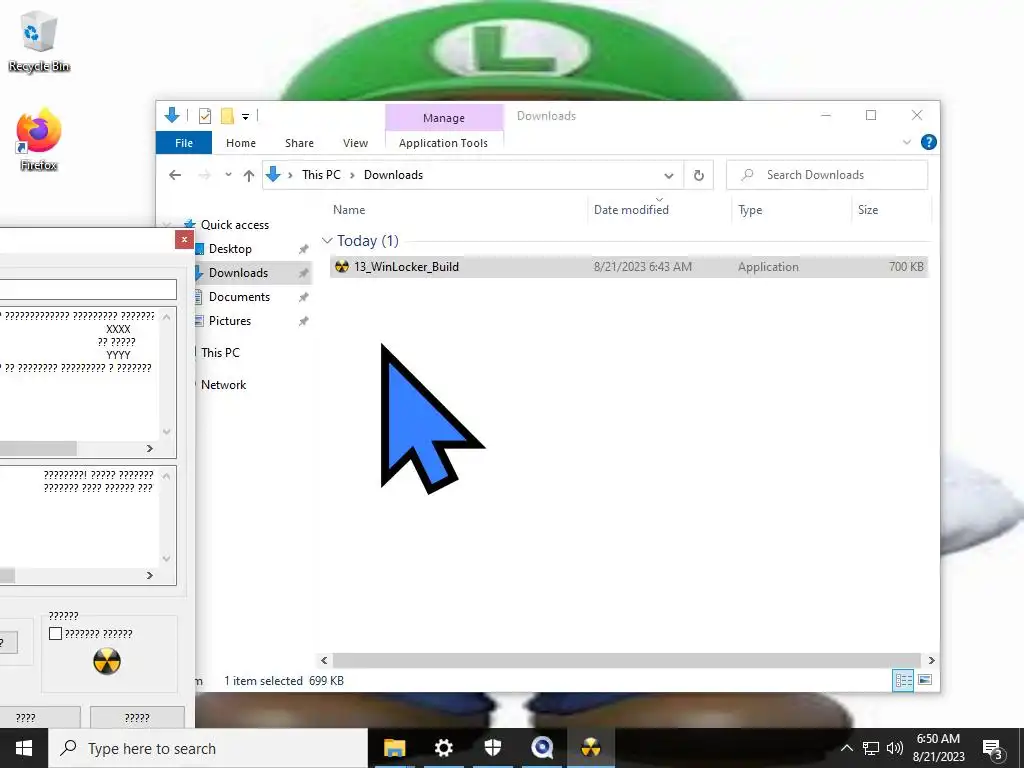Click the horizontal scrollbar in file list
This screenshot has height=768, width=1024.
[627, 660]
